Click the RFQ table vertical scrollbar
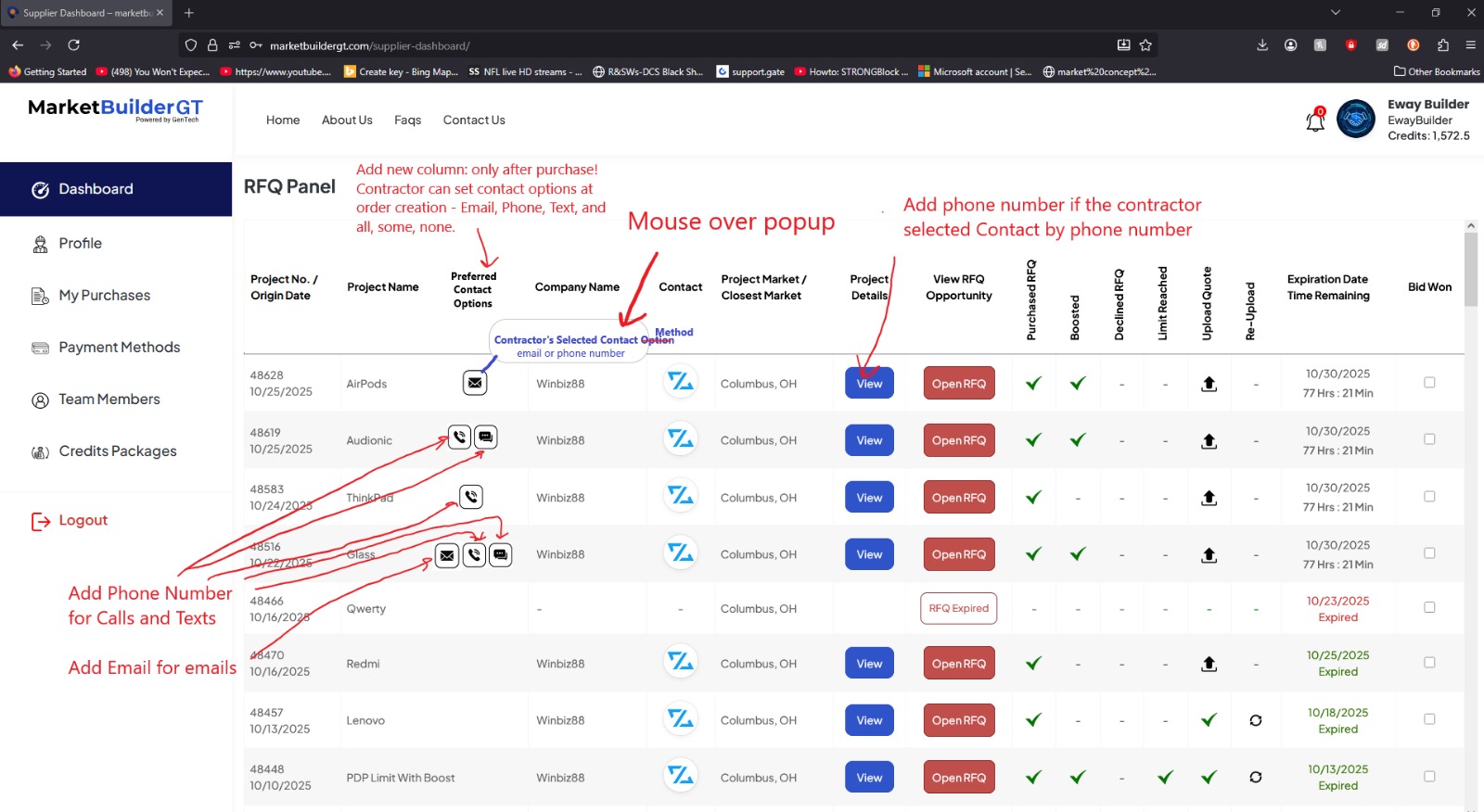The width and height of the screenshot is (1484, 812). (1470, 269)
